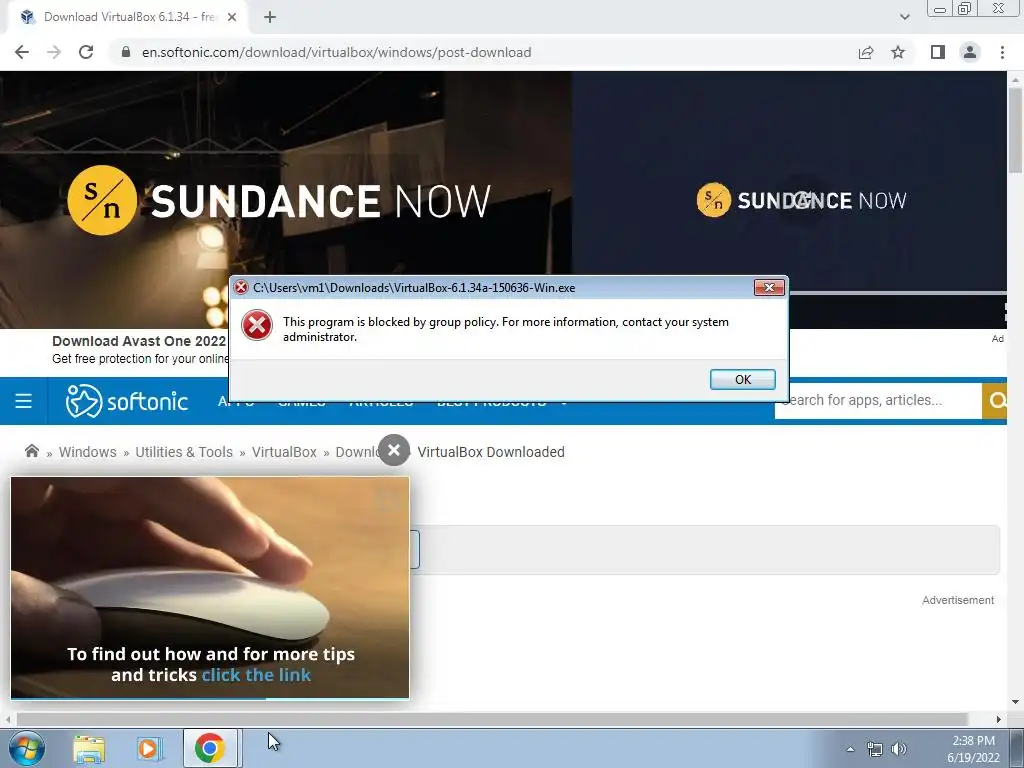Close the floating video with X button

(x=394, y=450)
